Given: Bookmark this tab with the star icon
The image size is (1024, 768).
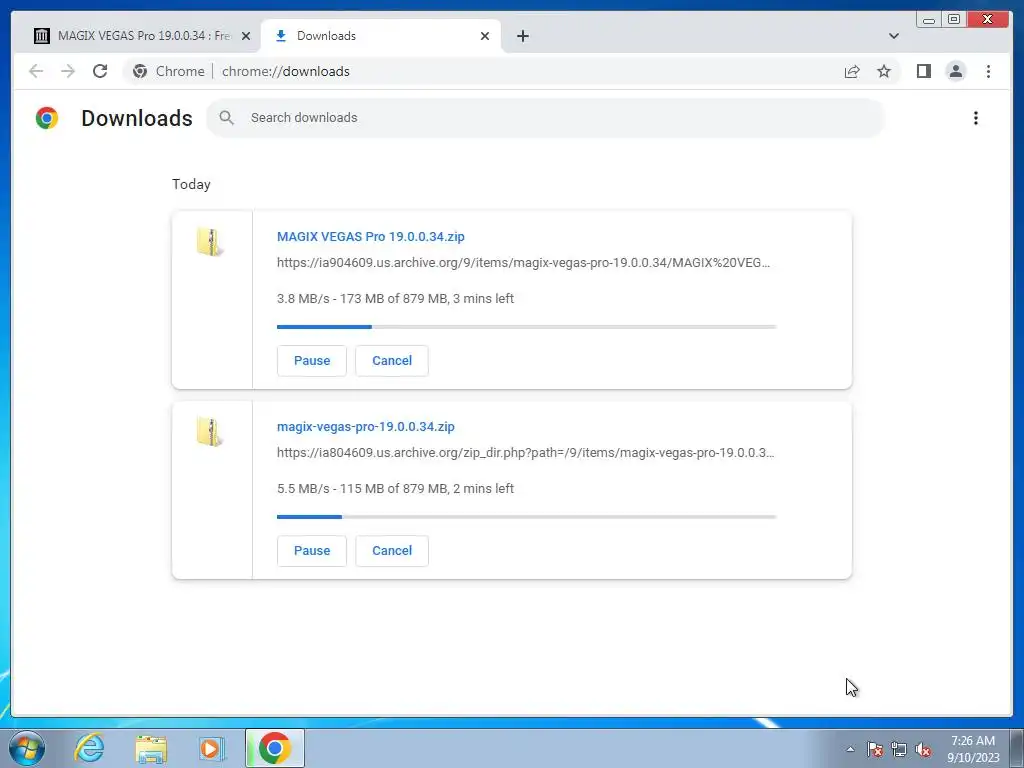Looking at the screenshot, I should [x=884, y=71].
